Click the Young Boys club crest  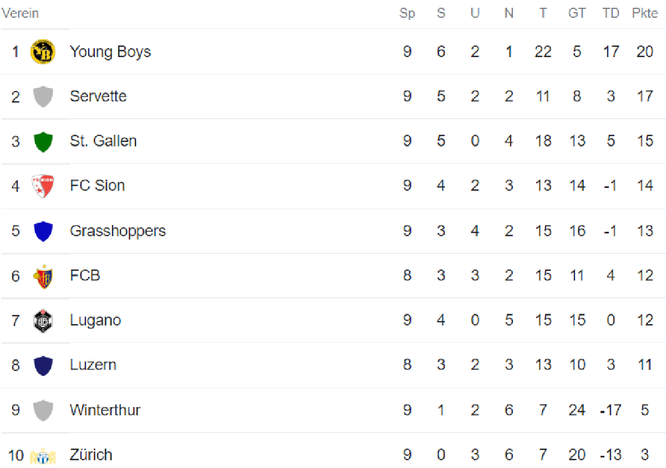(43, 52)
